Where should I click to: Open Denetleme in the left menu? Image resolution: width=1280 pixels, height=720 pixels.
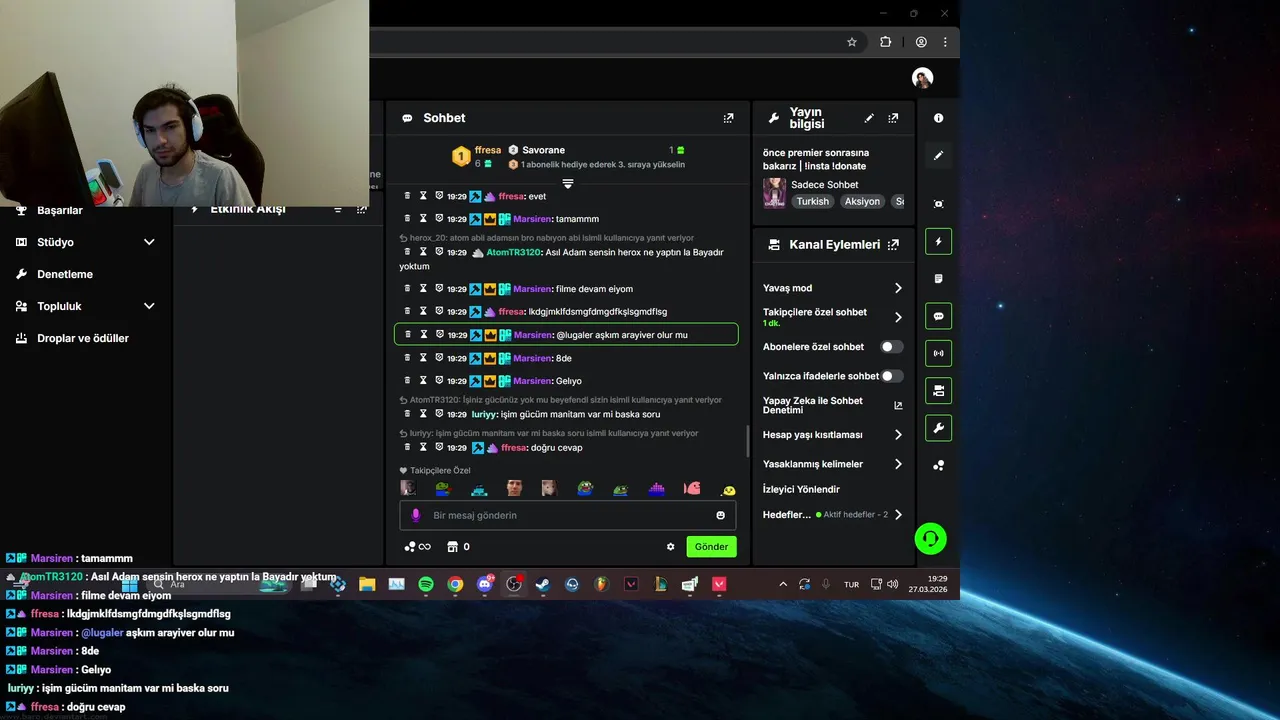tap(65, 274)
